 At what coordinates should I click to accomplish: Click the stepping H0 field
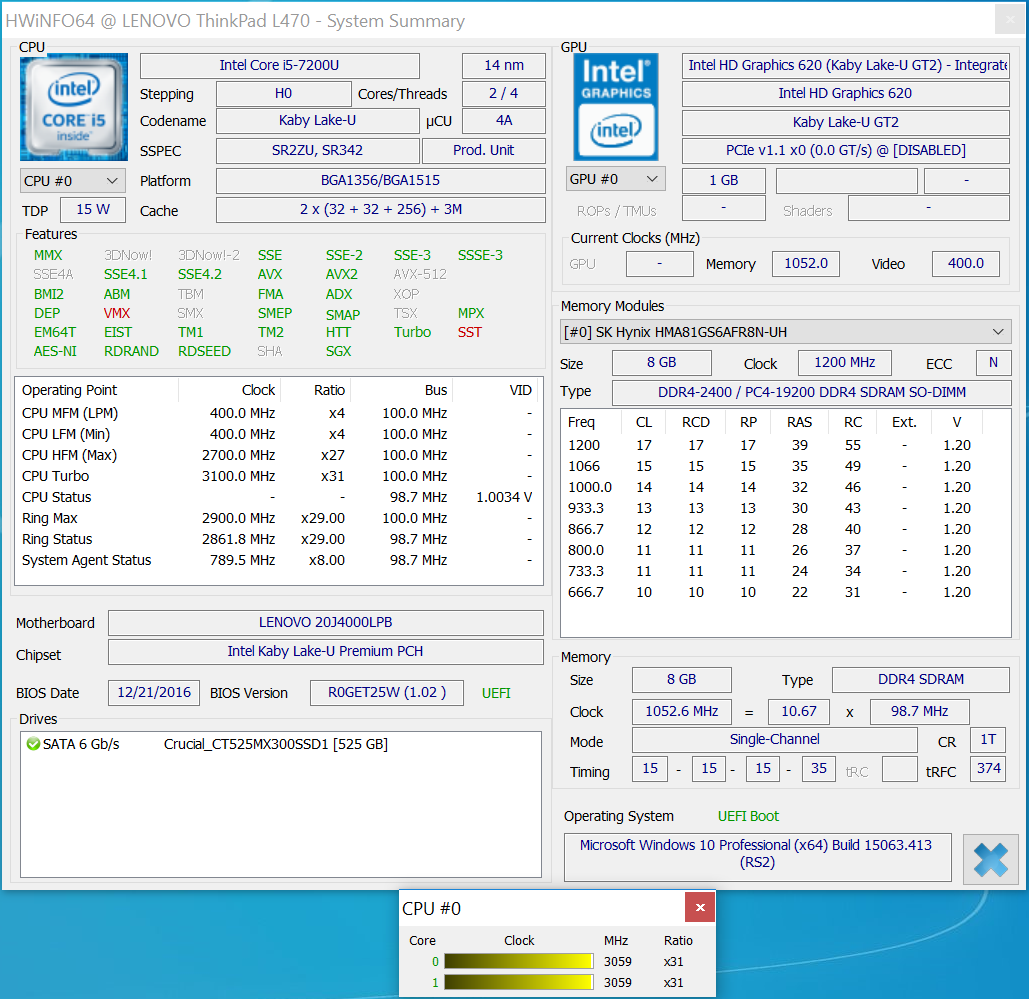(284, 94)
